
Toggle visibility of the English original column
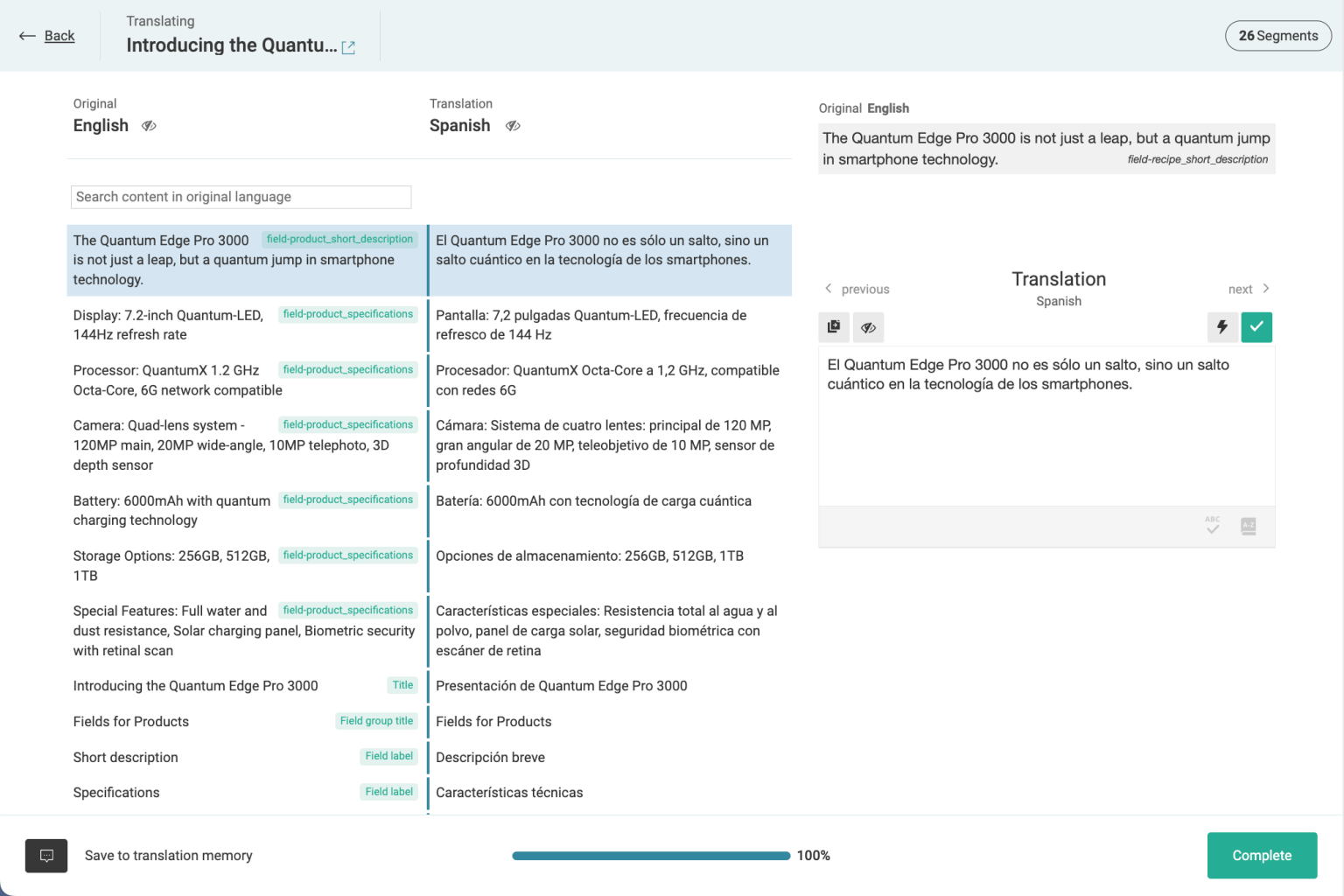(149, 126)
